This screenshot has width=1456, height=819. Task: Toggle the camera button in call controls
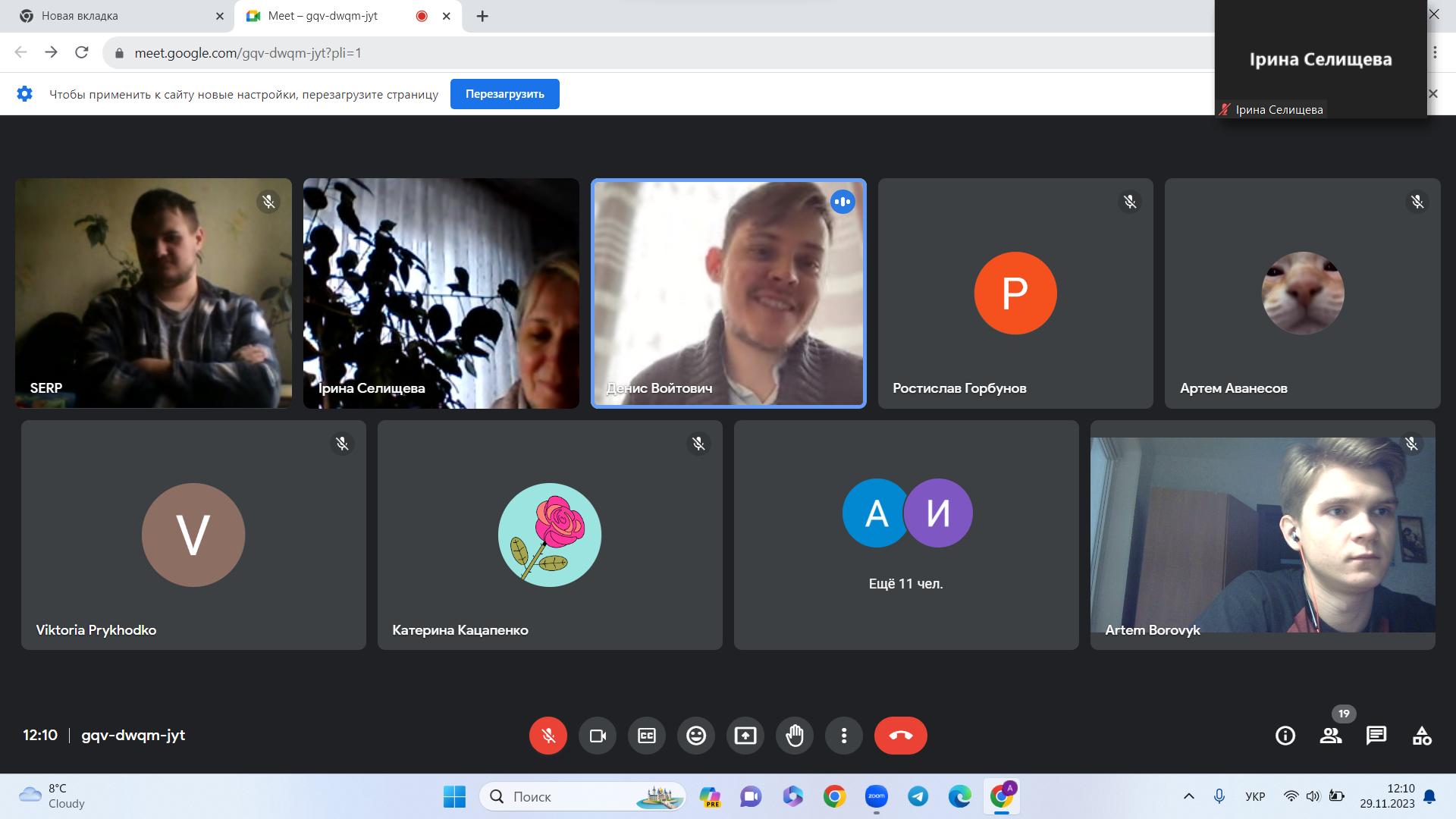(598, 736)
